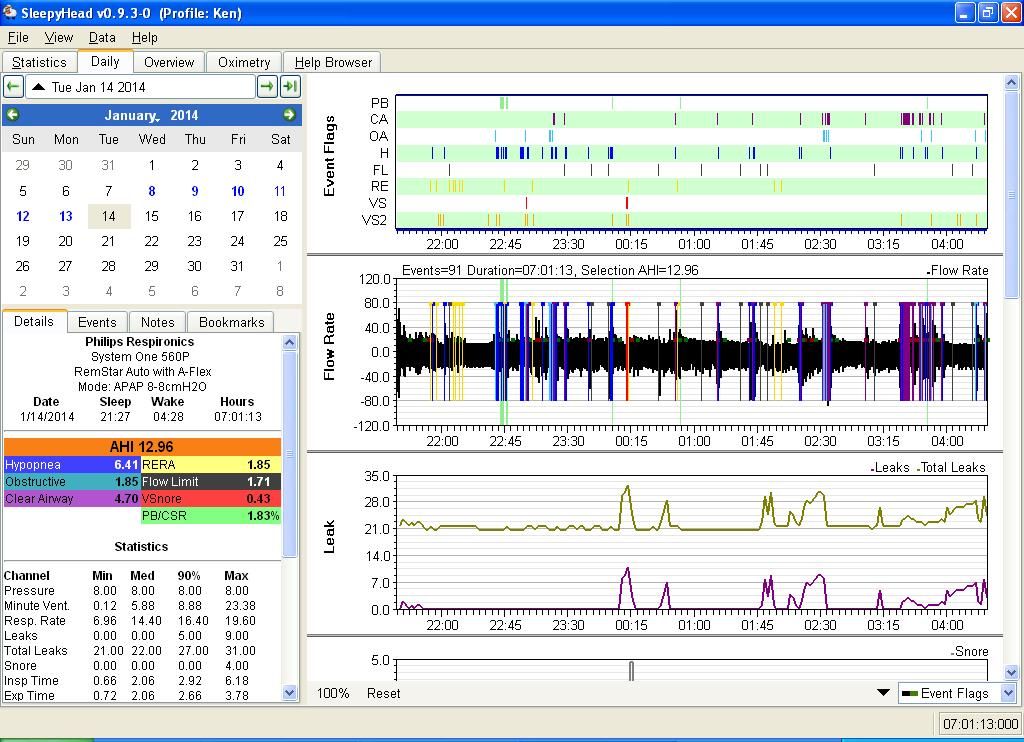Open the January month dropdown in calendar
1024x742 pixels.
tap(131, 116)
